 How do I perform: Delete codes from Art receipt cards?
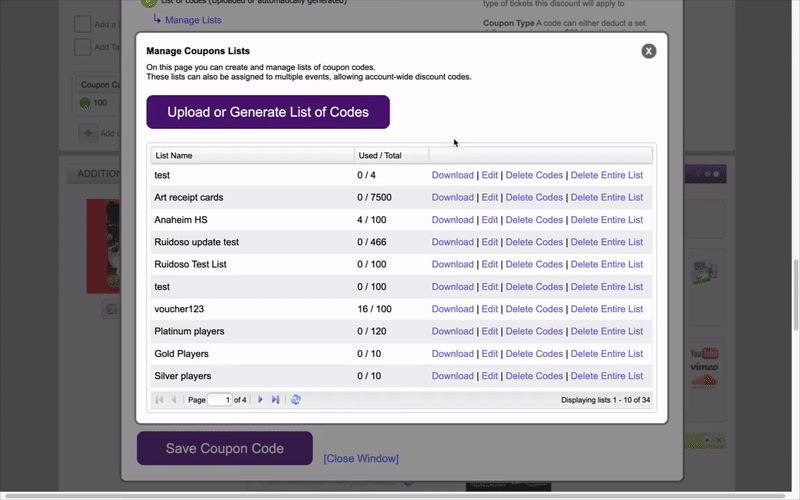point(534,197)
